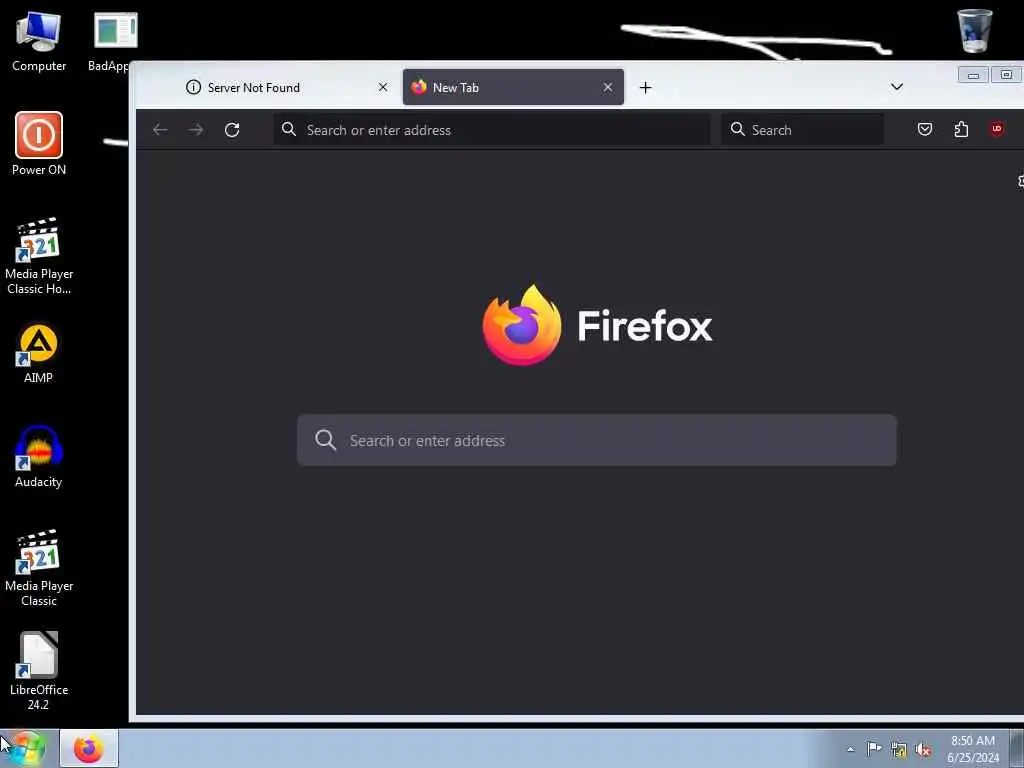Click the Firefox taskbar button
Viewport: 1024px width, 768px height.
[89, 748]
